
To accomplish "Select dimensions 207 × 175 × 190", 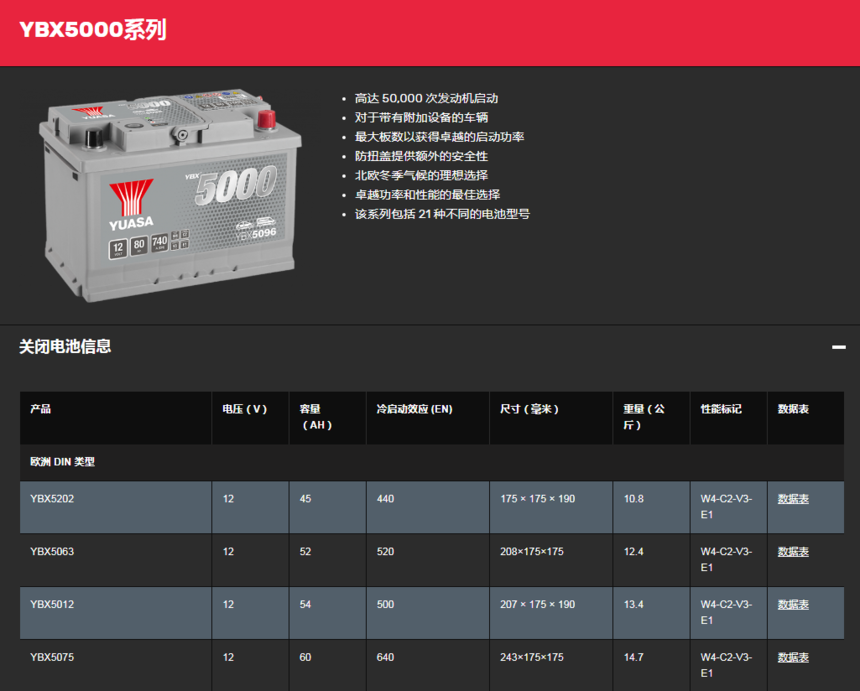I will (538, 604).
